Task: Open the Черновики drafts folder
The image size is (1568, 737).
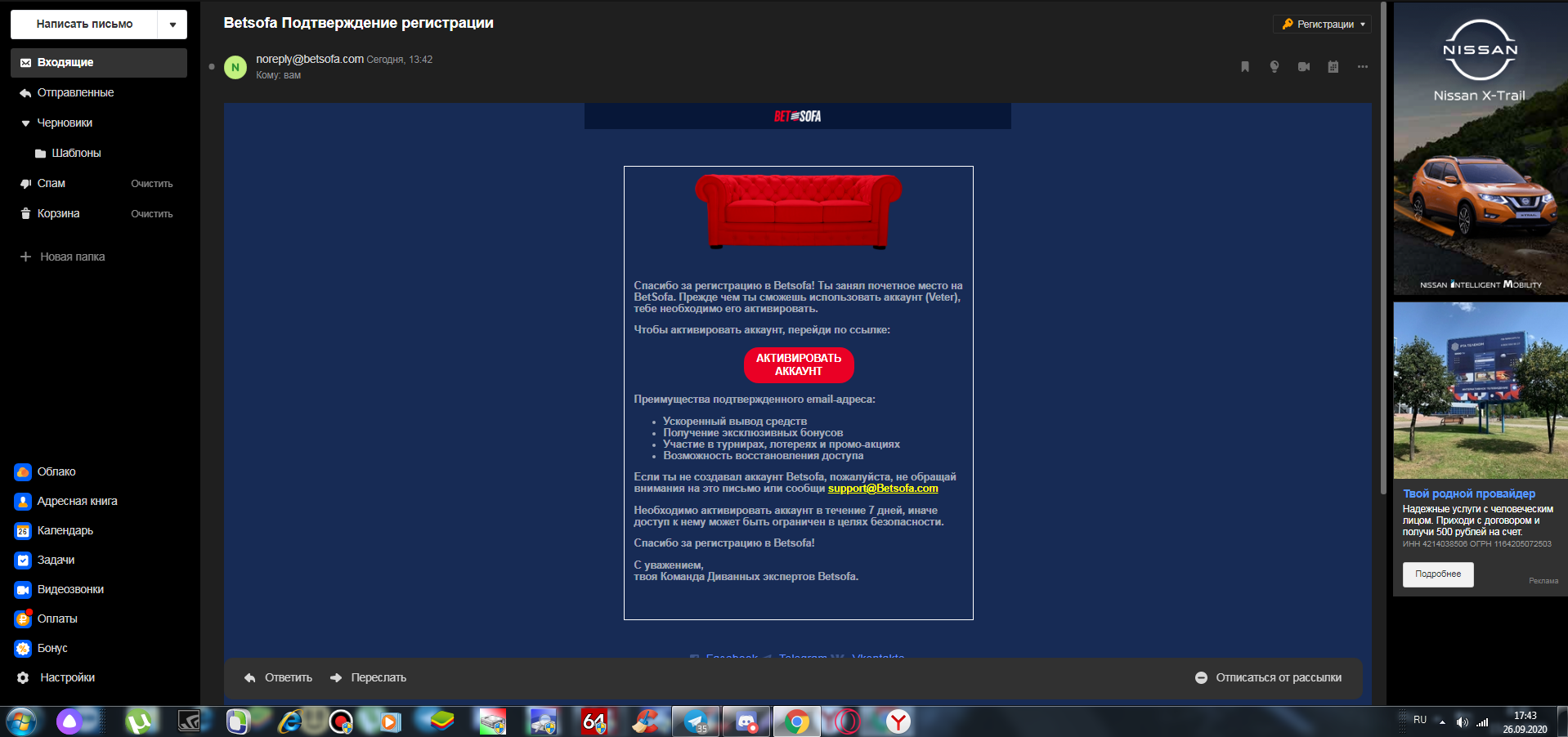Action: (65, 123)
